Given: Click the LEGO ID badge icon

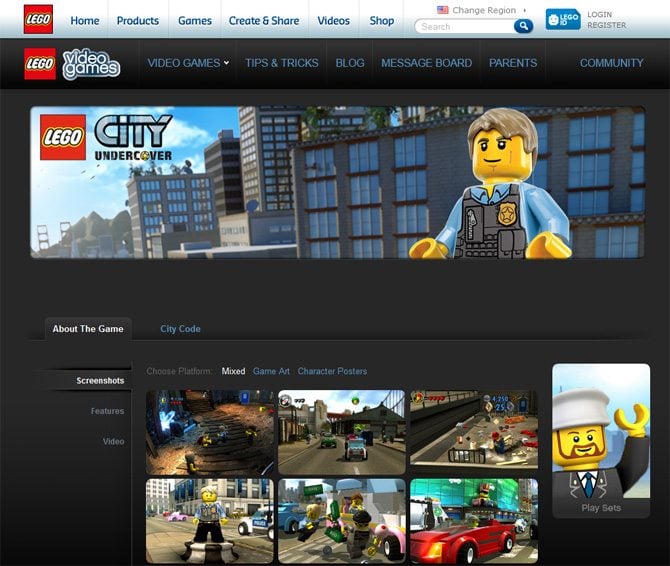Looking at the screenshot, I should (x=562, y=19).
